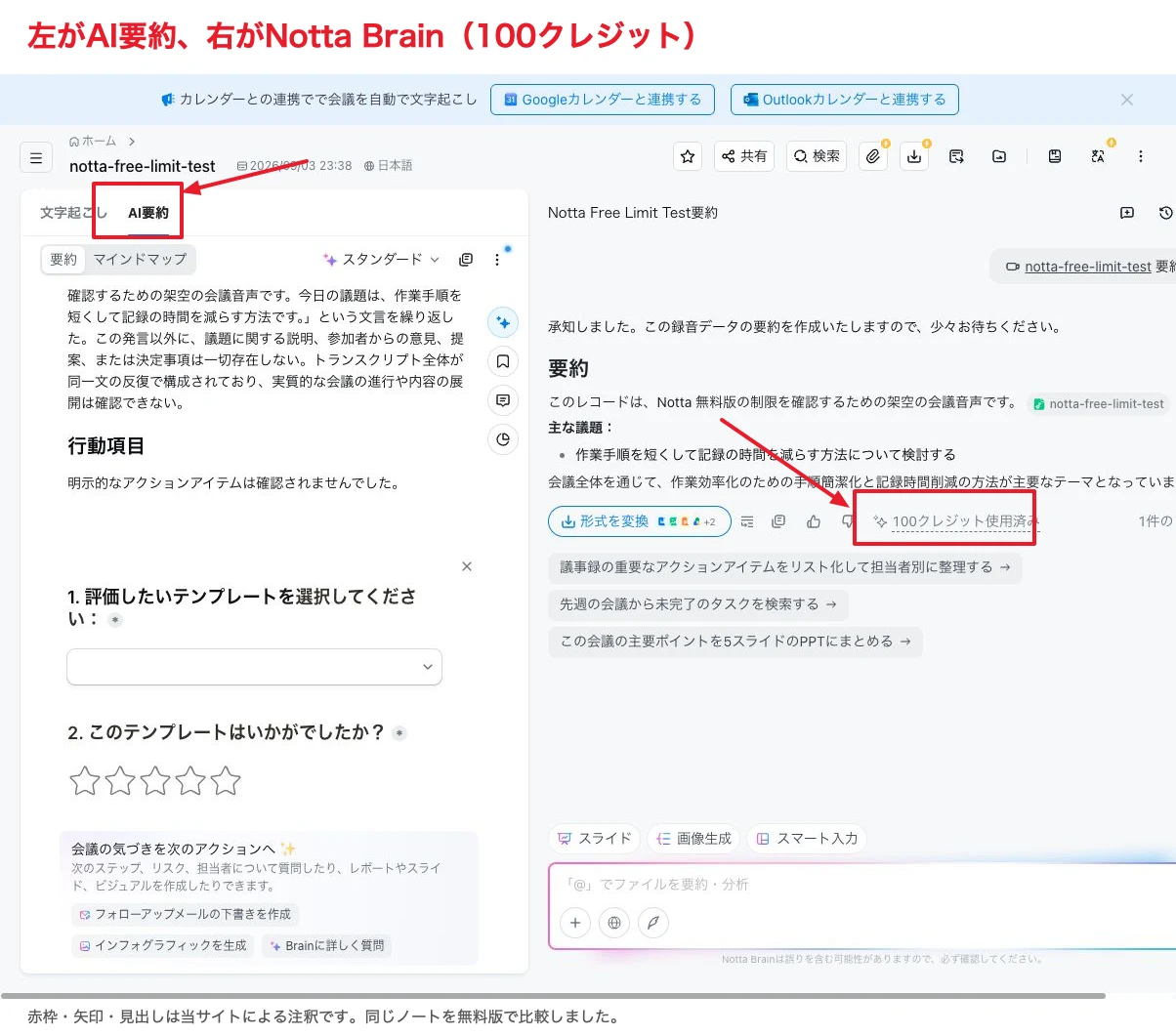1176x1036 pixels.
Task: Open the template selection combo box
Action: pos(254,667)
